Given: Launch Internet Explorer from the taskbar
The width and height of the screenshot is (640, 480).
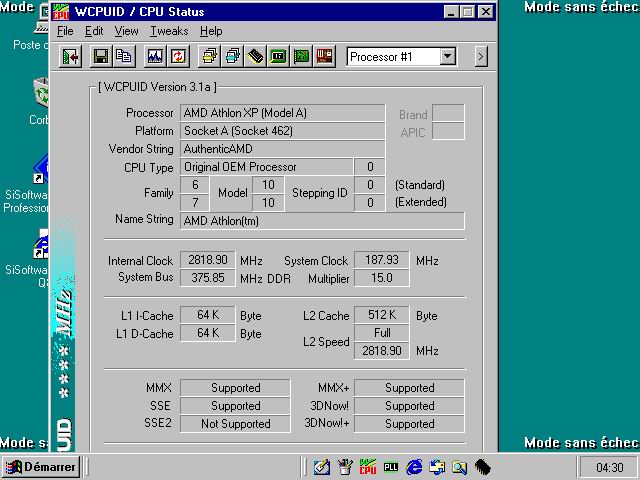Looking at the screenshot, I should pyautogui.click(x=414, y=467).
